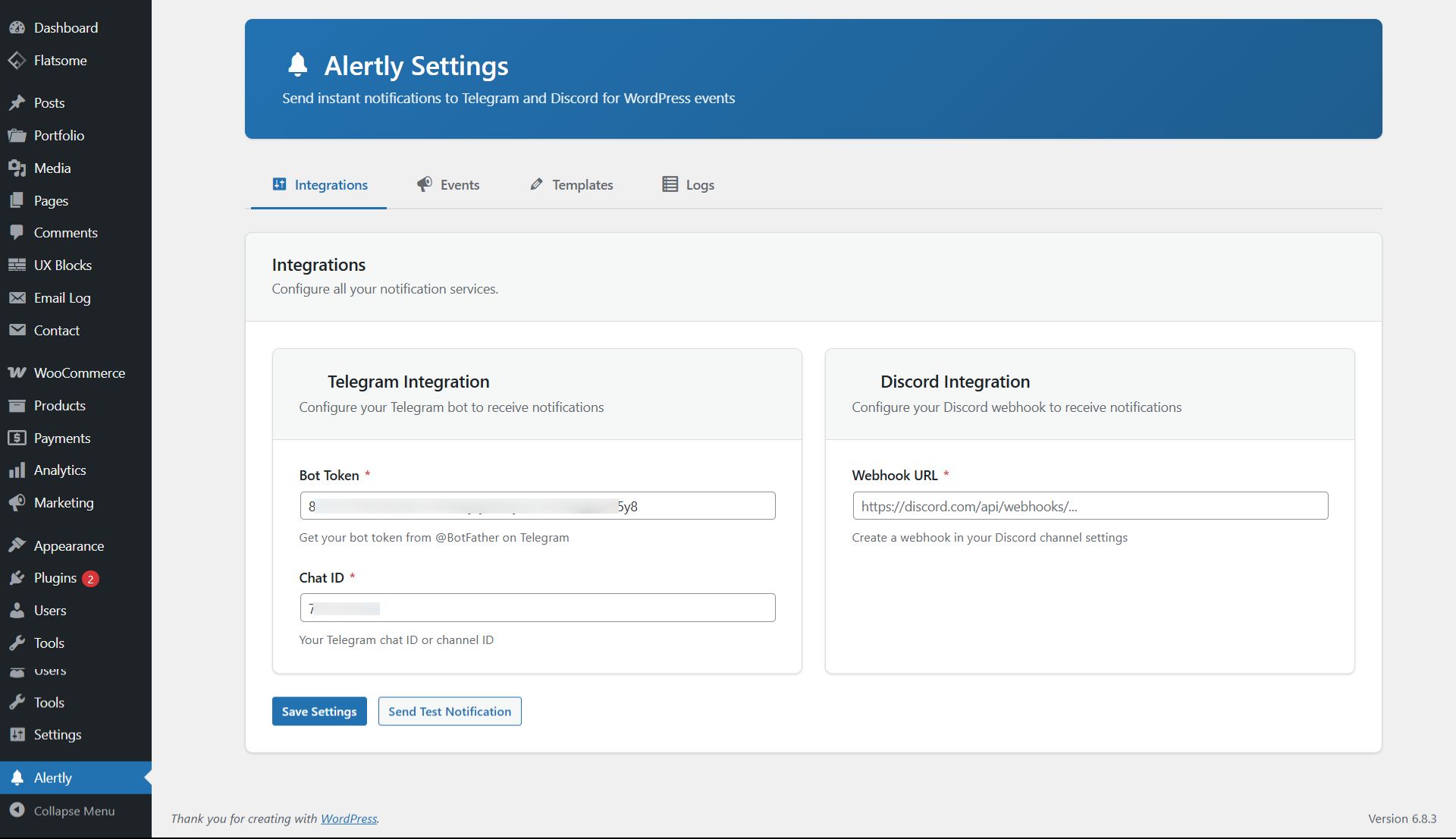Follow the WordPress footer link
The image size is (1456, 839).
point(348,819)
